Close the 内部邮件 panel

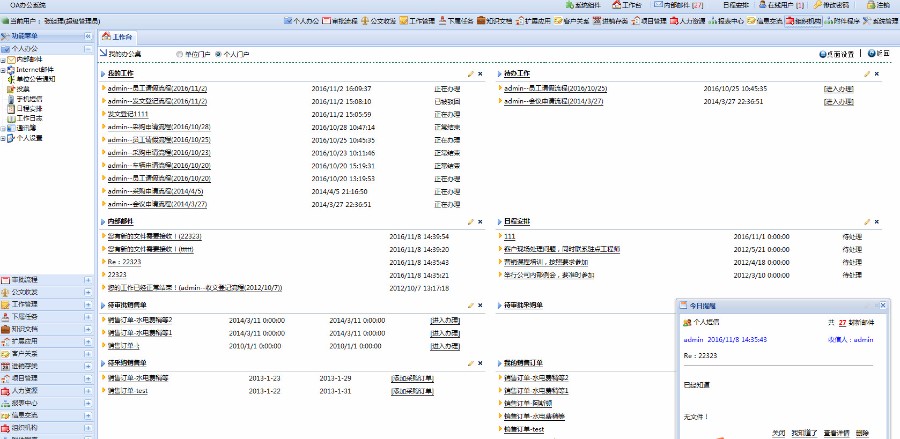coord(480,222)
